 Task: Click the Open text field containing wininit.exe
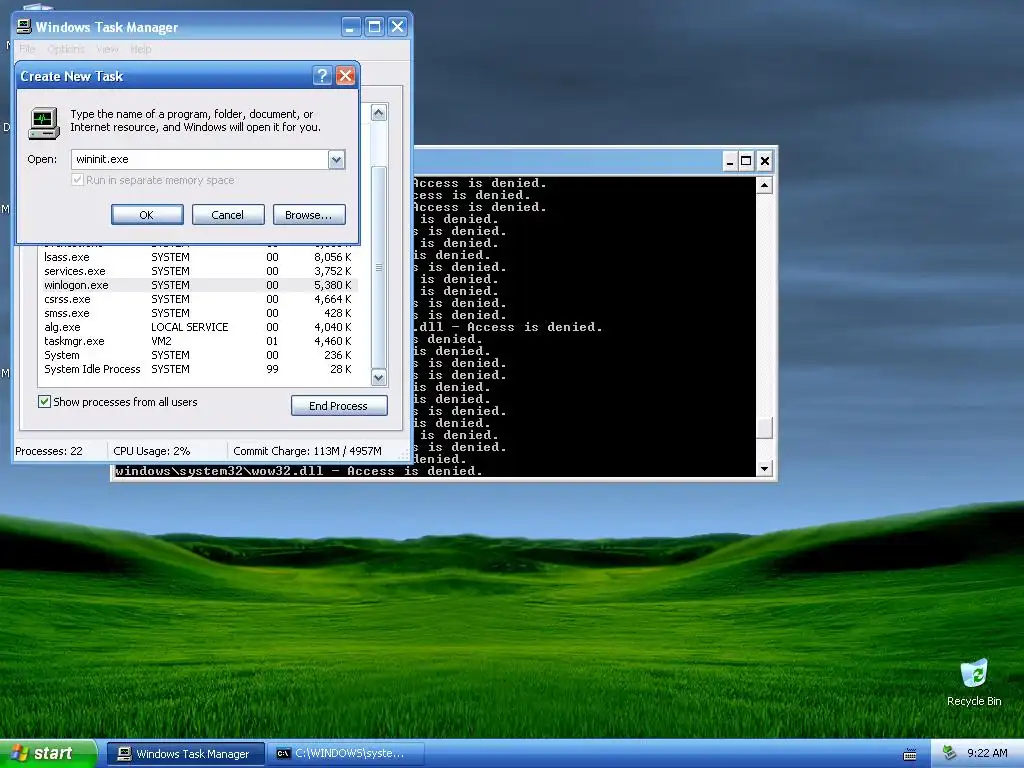pos(200,159)
